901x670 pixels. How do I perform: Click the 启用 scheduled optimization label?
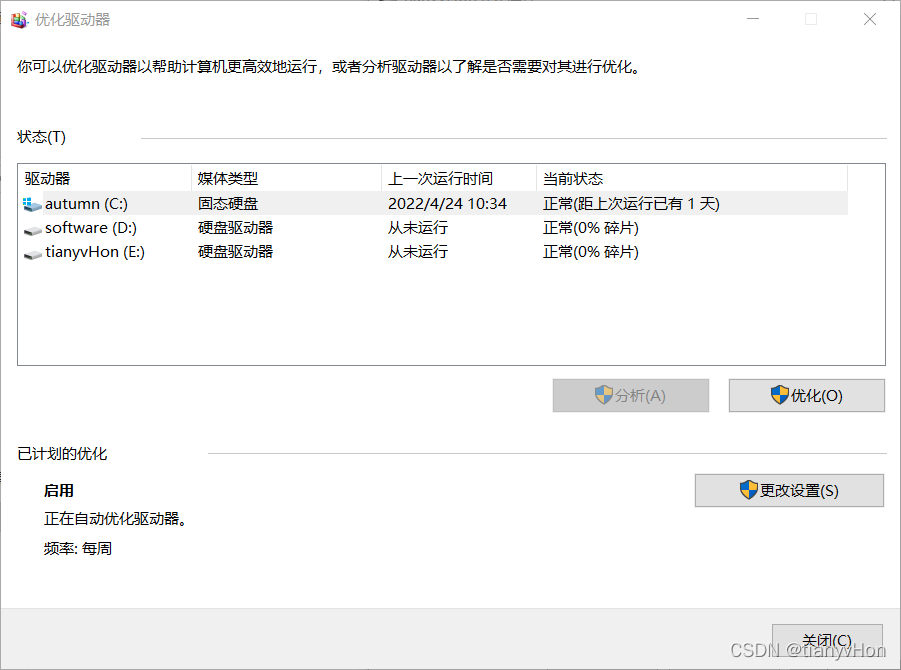59,490
